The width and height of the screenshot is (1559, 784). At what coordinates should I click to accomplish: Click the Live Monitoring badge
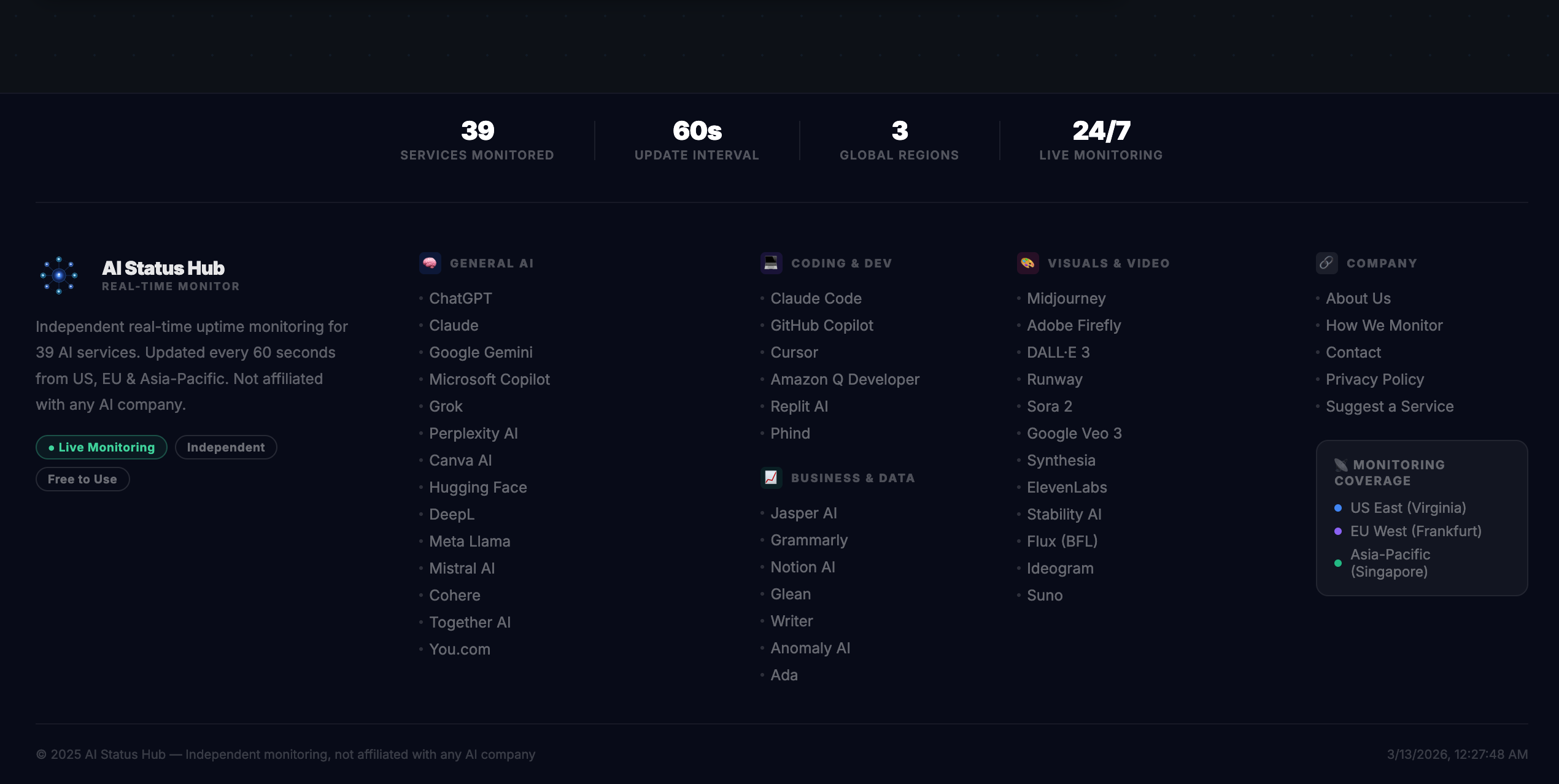click(101, 447)
